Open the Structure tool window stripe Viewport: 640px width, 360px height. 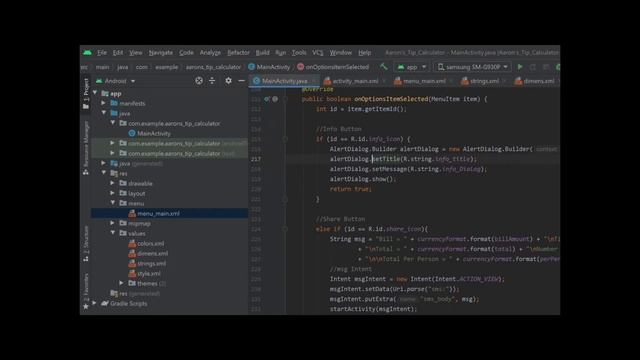point(86,244)
